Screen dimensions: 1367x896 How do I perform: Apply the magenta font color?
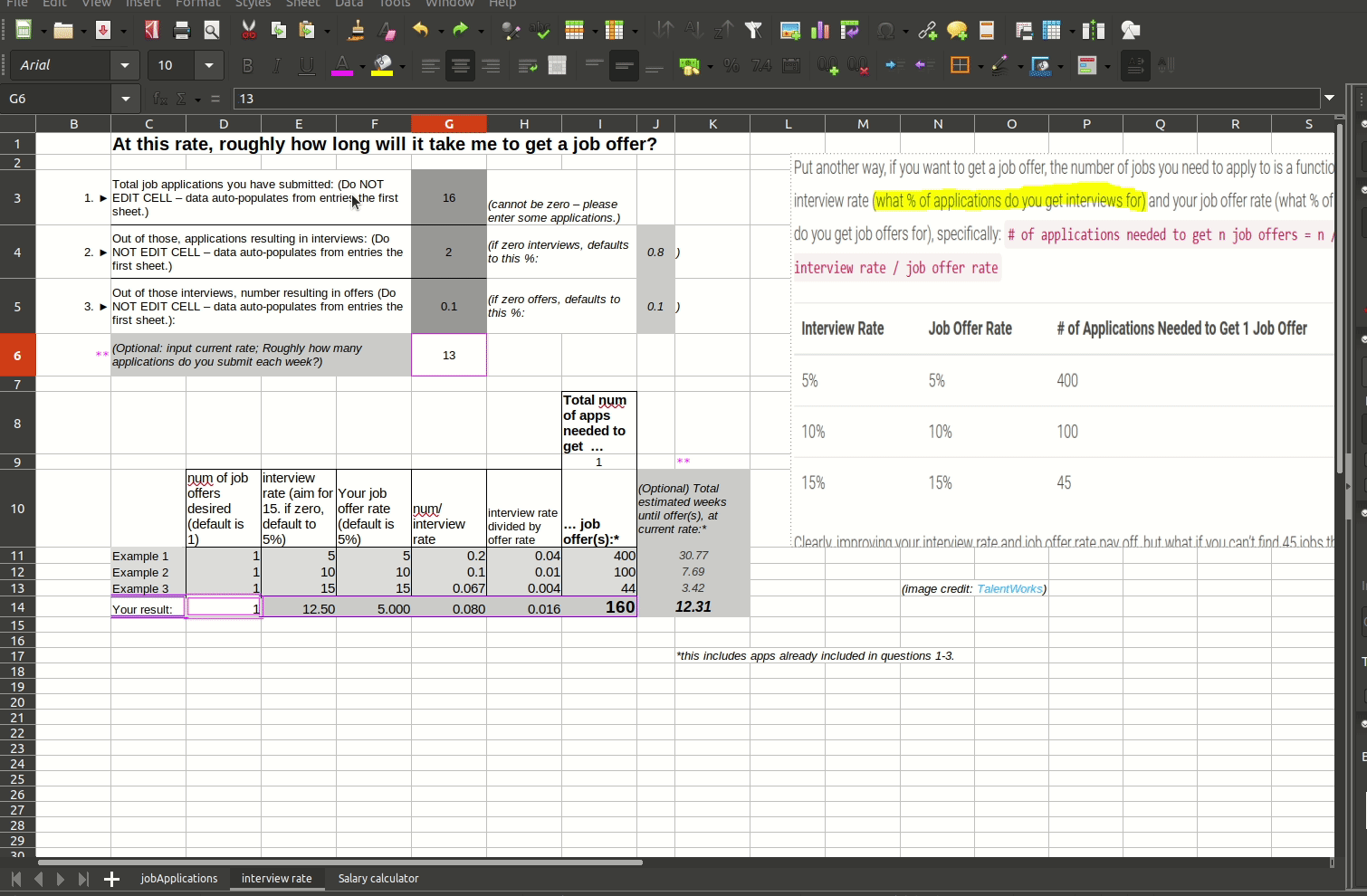(x=342, y=66)
